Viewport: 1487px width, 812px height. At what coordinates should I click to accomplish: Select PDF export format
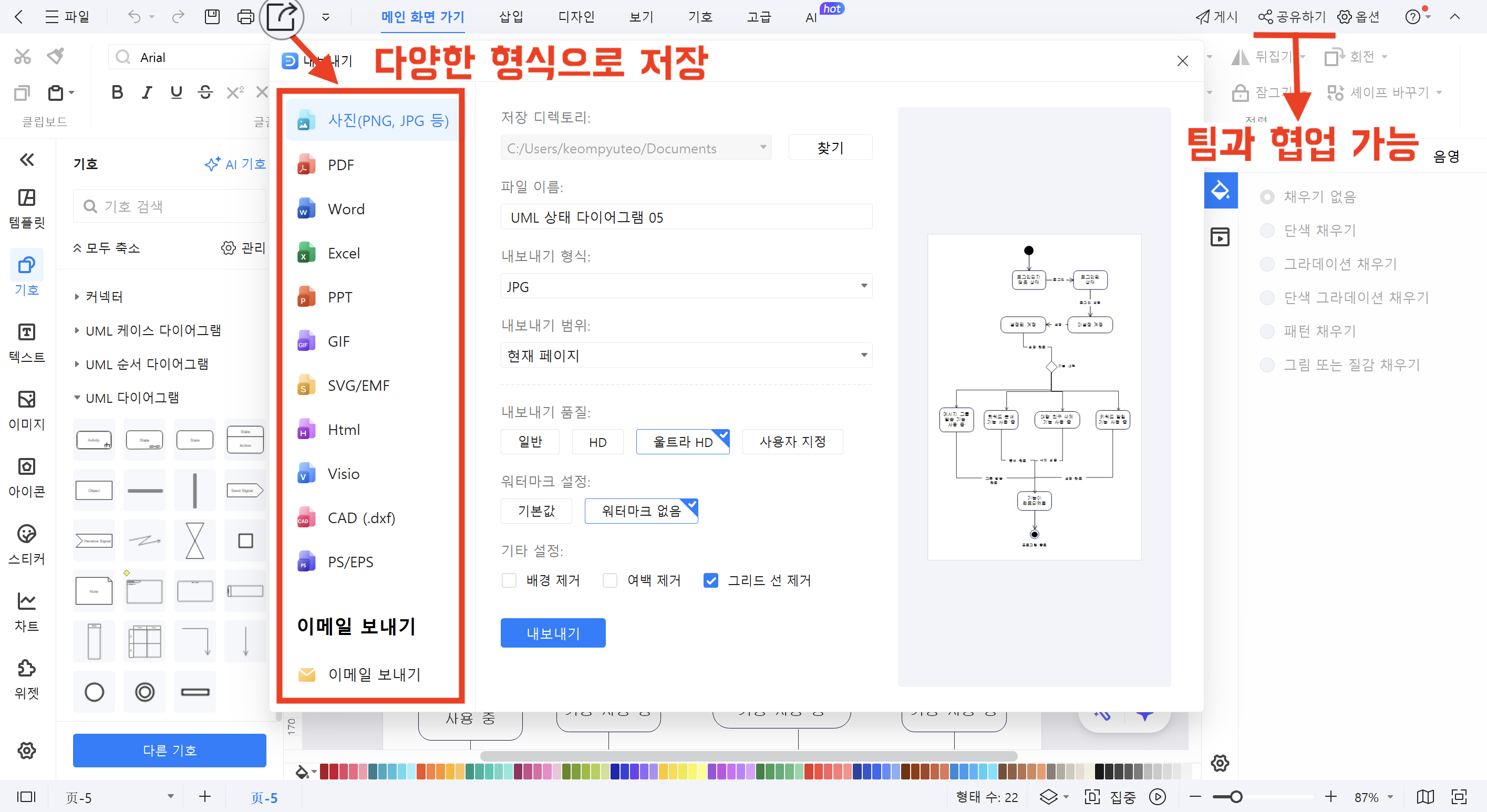tap(340, 165)
